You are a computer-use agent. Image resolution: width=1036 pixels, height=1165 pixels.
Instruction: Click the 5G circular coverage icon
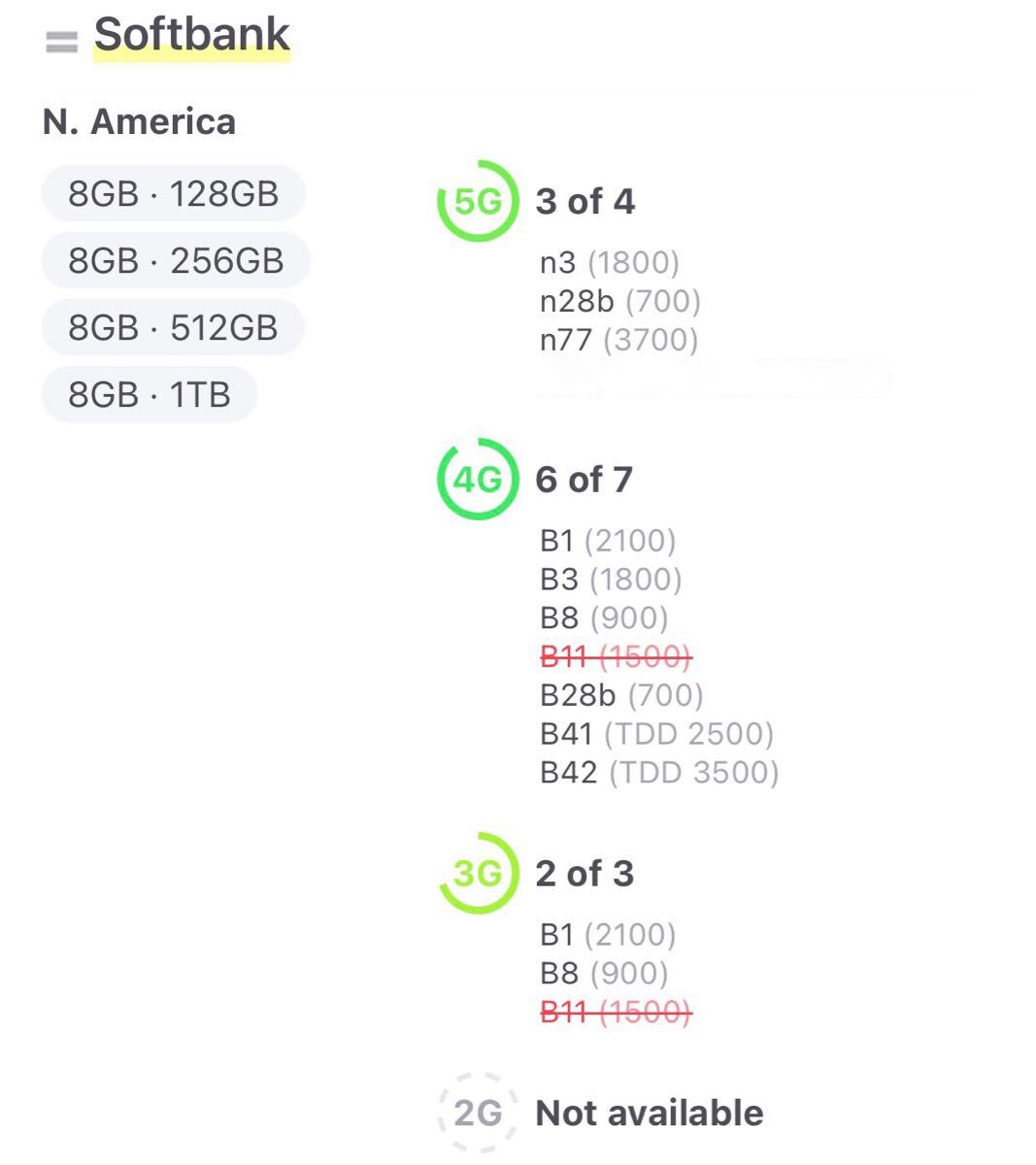[478, 201]
